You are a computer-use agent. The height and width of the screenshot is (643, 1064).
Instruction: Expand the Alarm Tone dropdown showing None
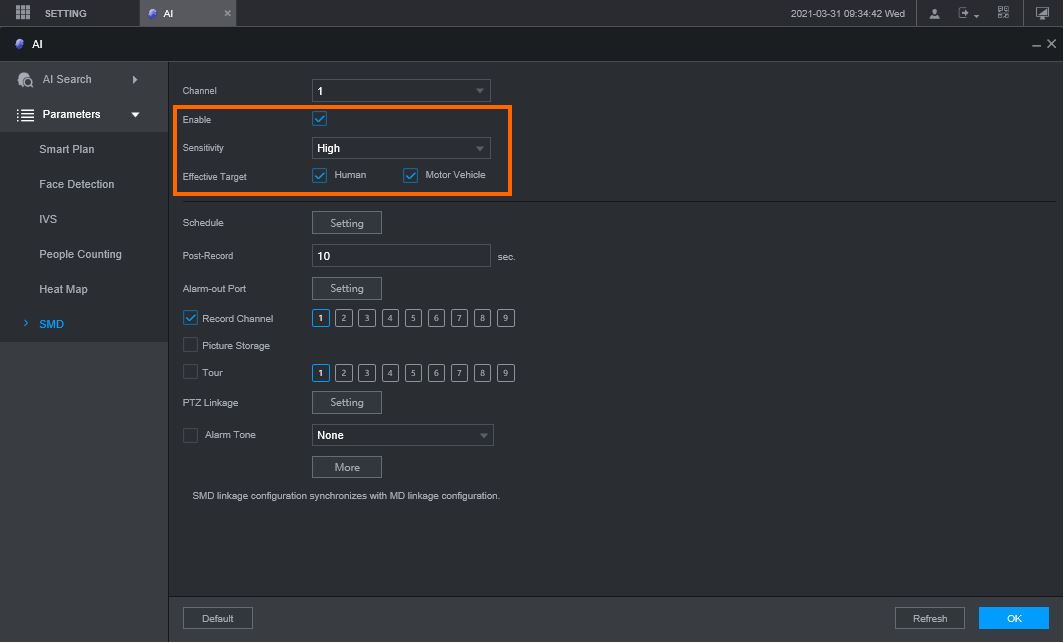402,435
